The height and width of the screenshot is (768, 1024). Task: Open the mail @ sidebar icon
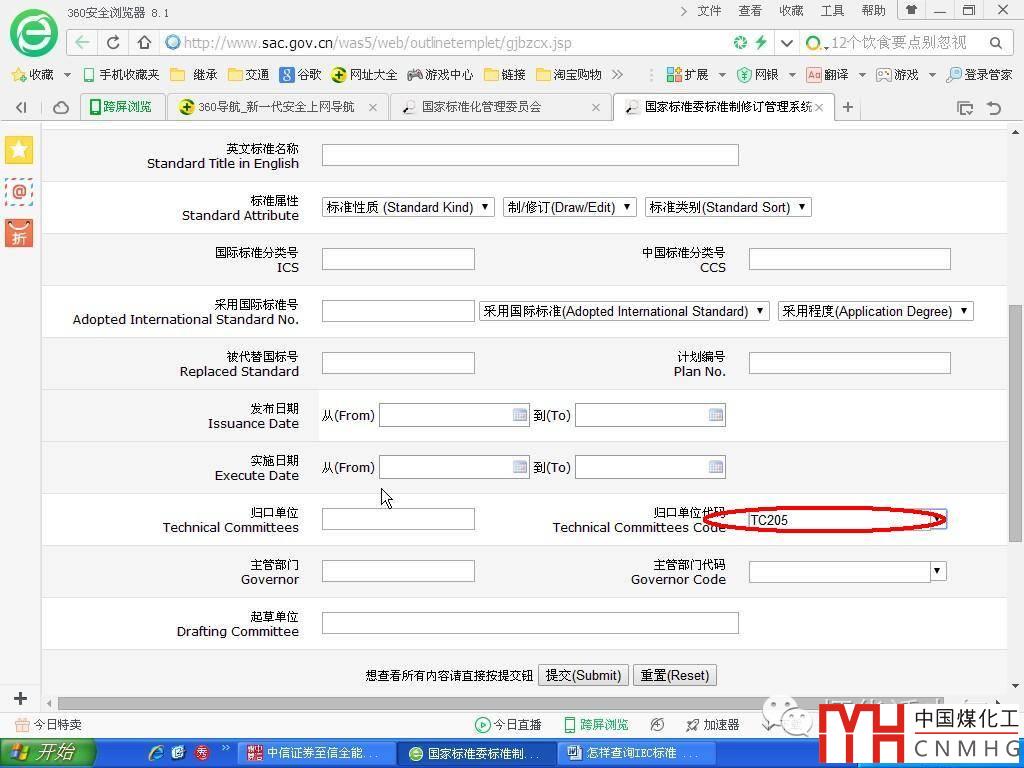point(19,191)
